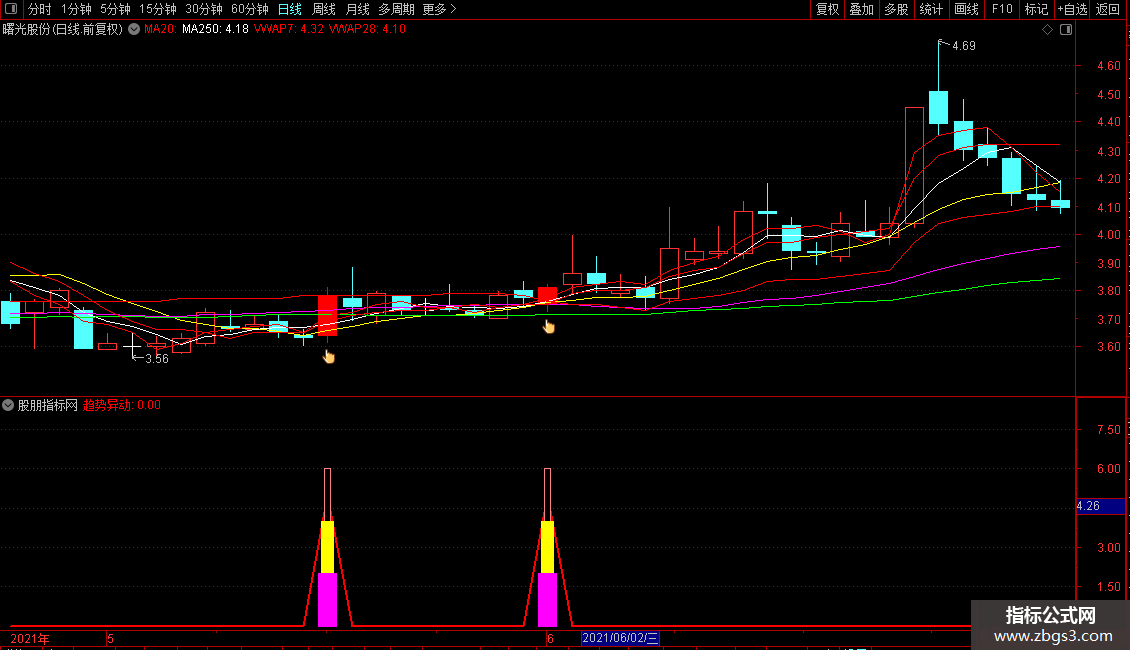Viewport: 1130px width, 650px height.
Task: Click the MA250: 4.18 indicator label
Action: [x=215, y=30]
